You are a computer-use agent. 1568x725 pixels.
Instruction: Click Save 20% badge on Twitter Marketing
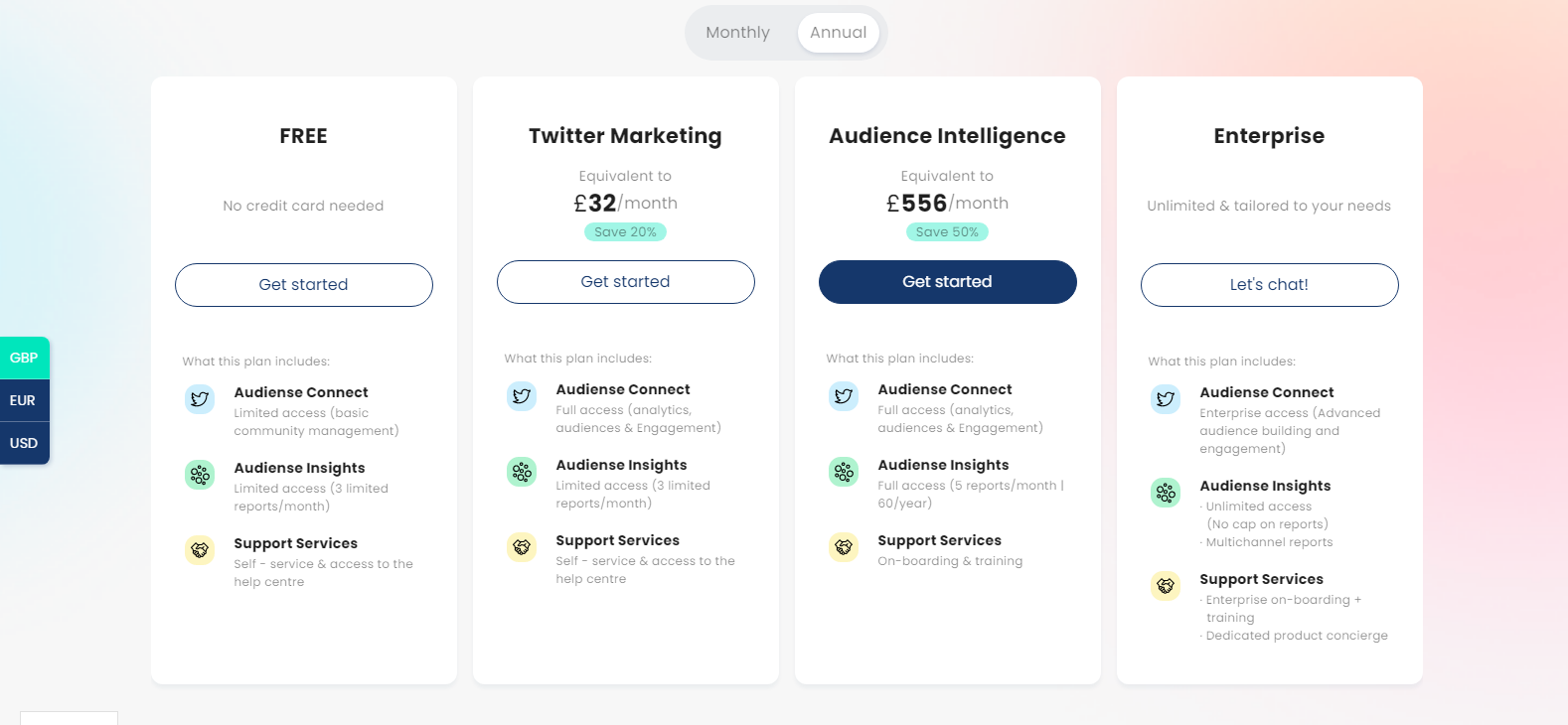tap(625, 232)
